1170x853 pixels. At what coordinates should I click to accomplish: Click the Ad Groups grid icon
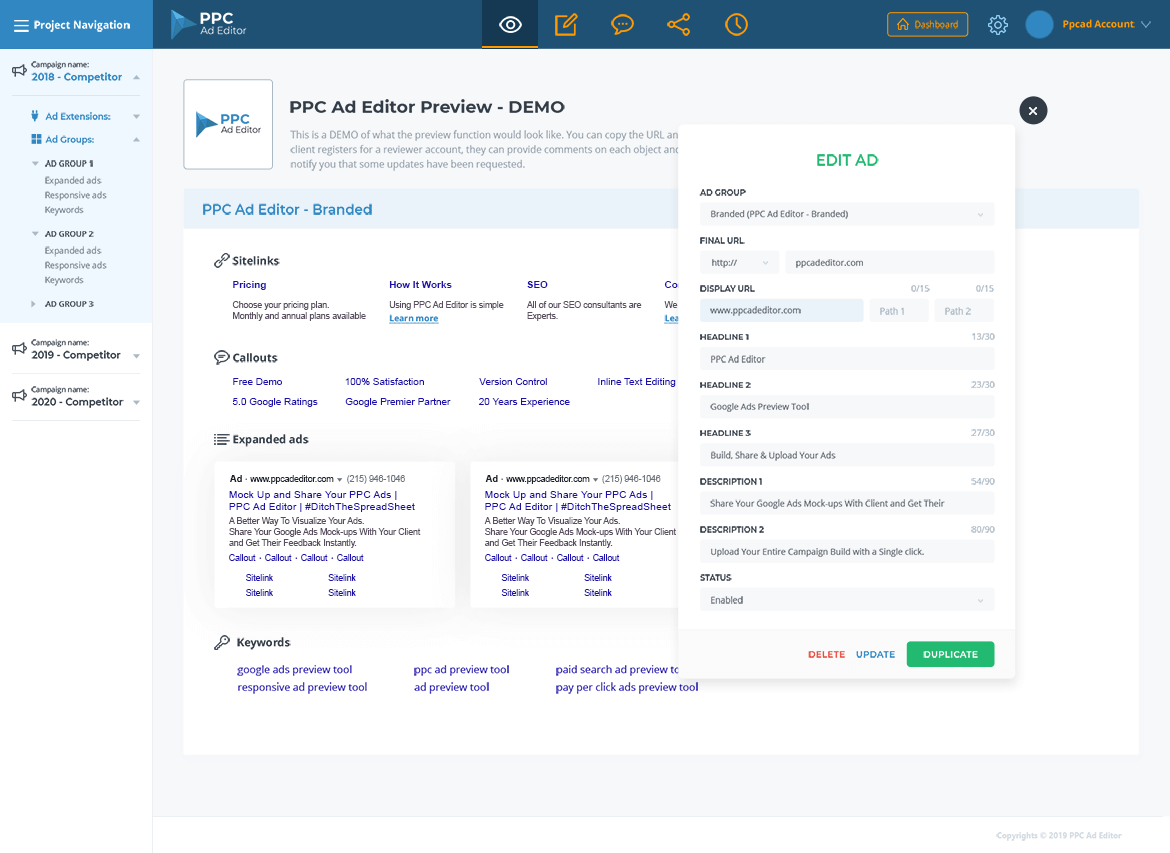pyautogui.click(x=36, y=139)
